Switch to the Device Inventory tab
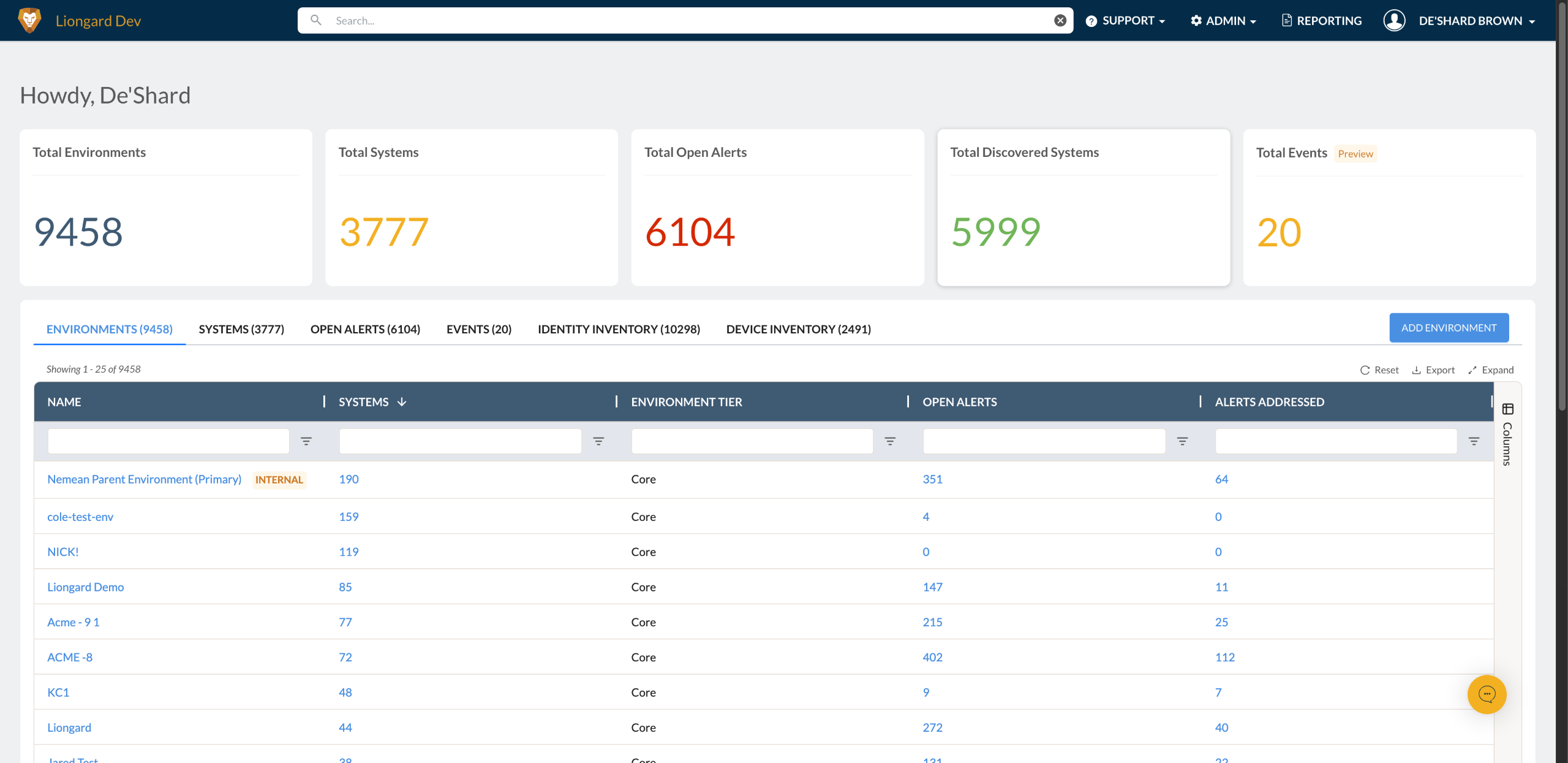This screenshot has width=1568, height=763. tap(798, 329)
